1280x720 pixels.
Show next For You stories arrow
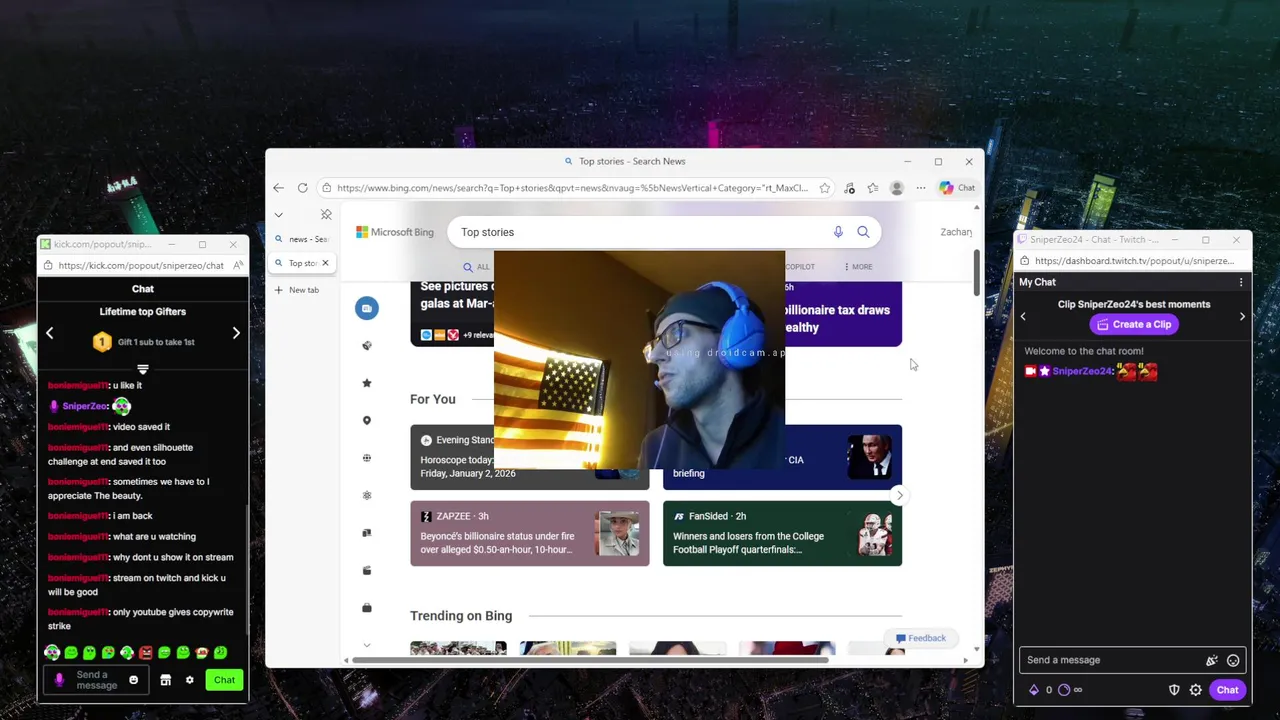(899, 495)
